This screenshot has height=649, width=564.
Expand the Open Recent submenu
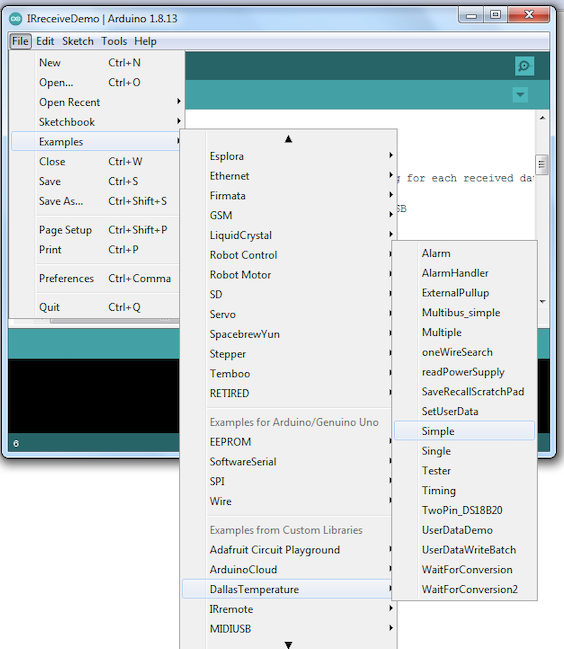point(98,102)
